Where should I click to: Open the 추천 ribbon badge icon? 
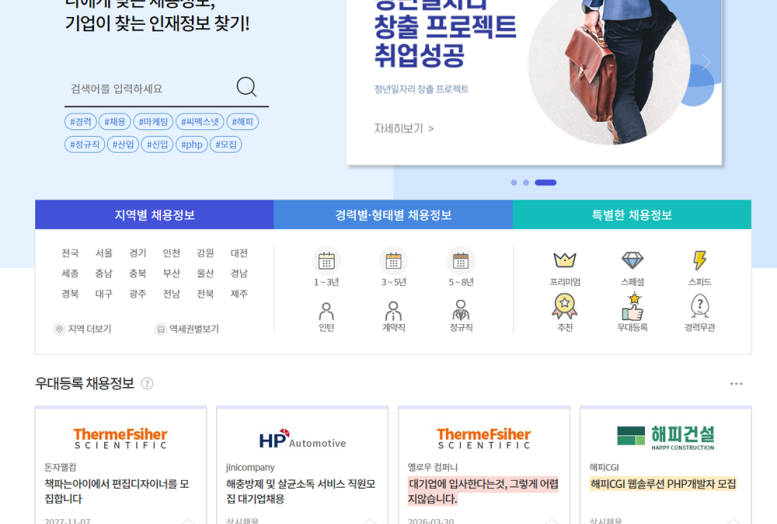(565, 306)
